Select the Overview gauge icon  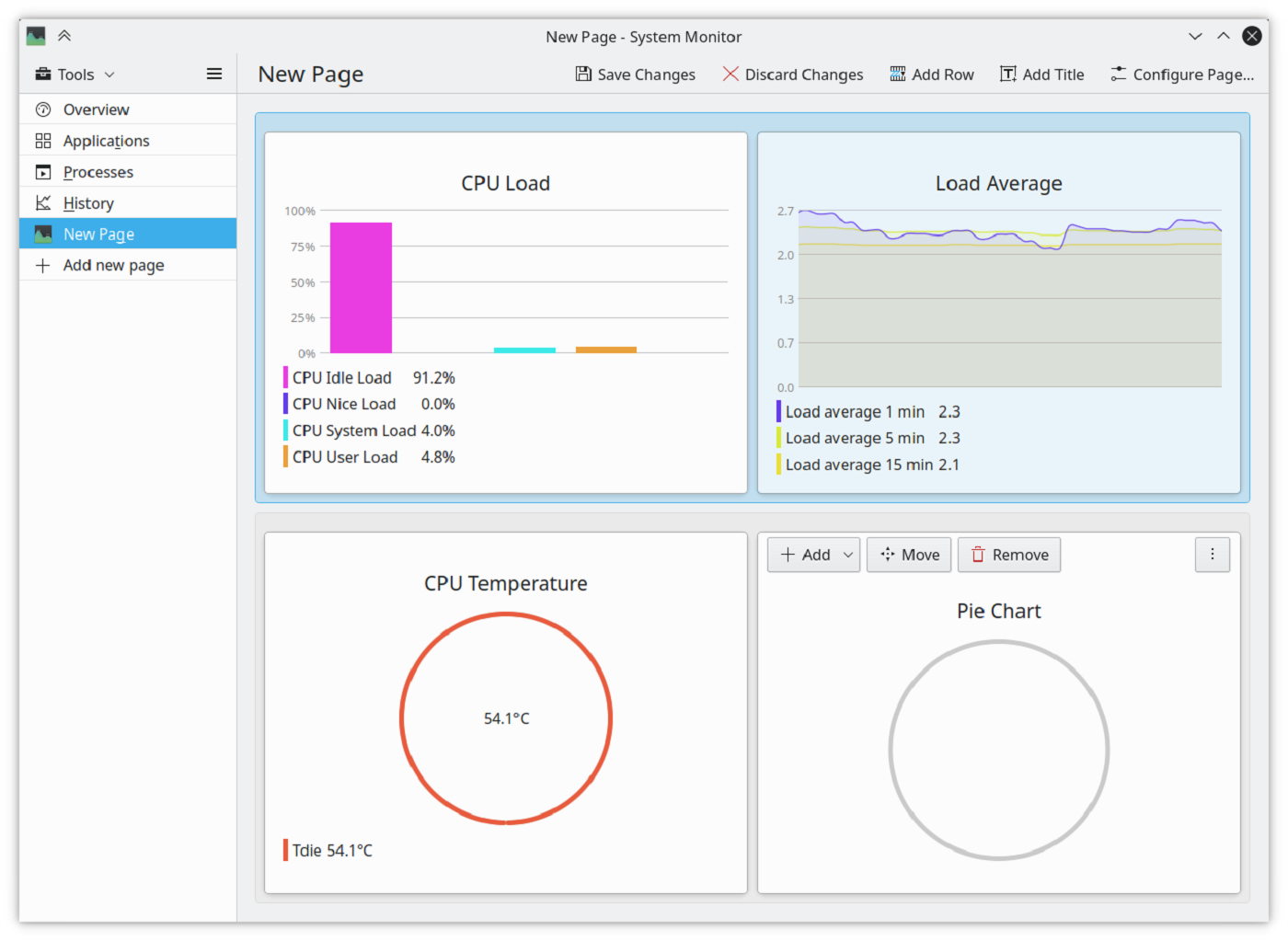[x=43, y=109]
